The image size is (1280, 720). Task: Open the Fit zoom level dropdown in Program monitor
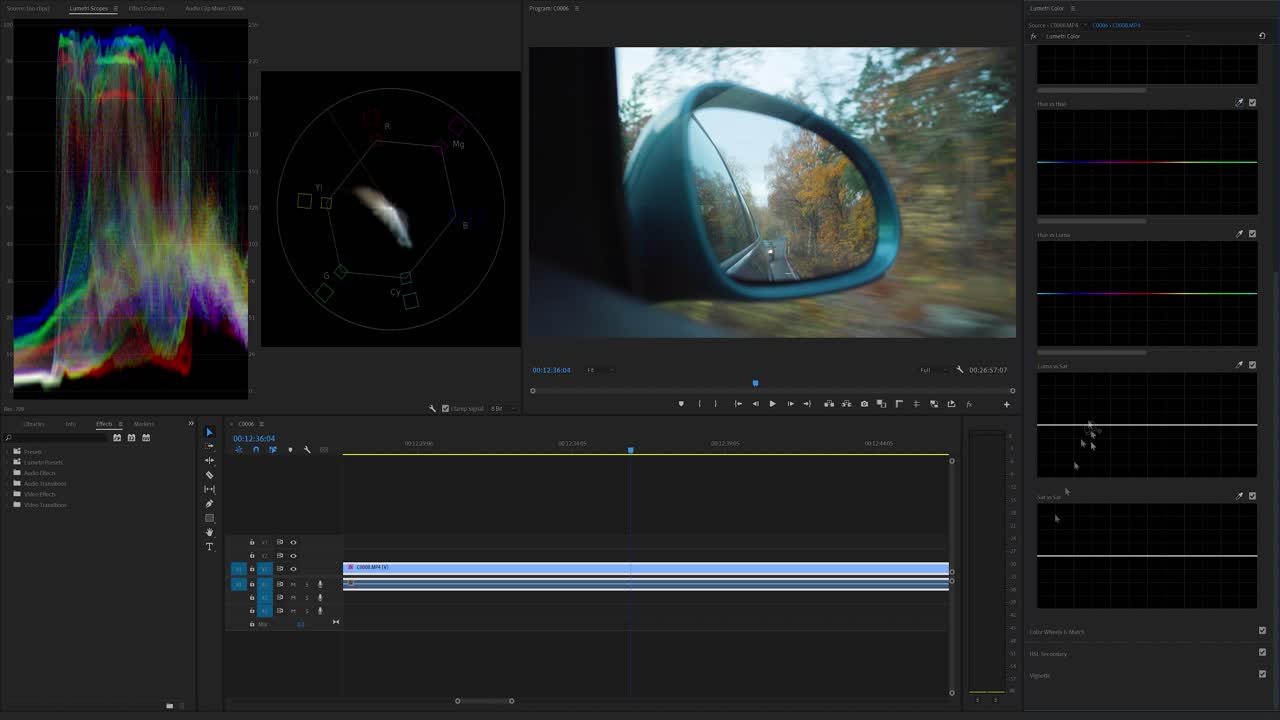(597, 370)
